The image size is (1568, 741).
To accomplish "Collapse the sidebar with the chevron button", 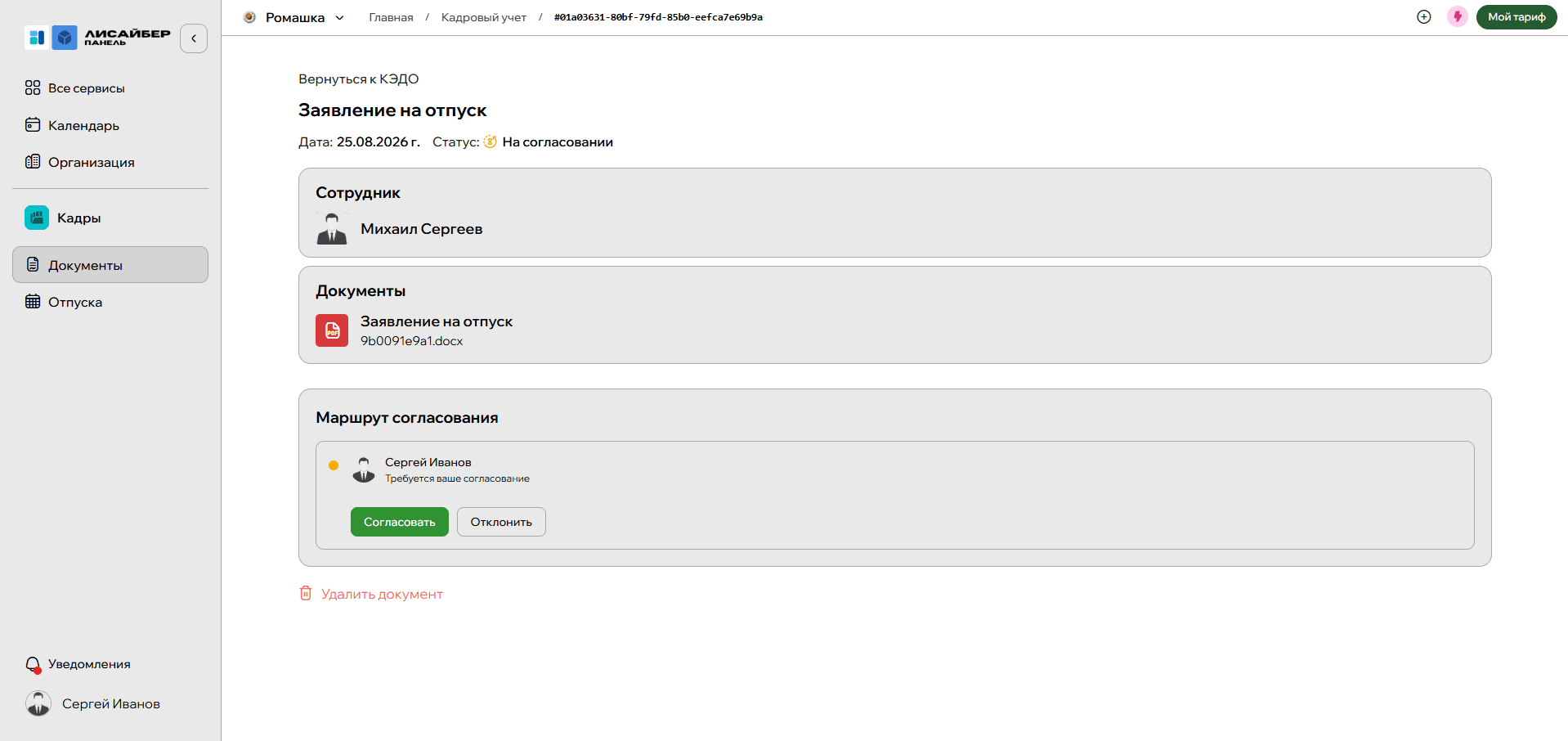I will 194,38.
